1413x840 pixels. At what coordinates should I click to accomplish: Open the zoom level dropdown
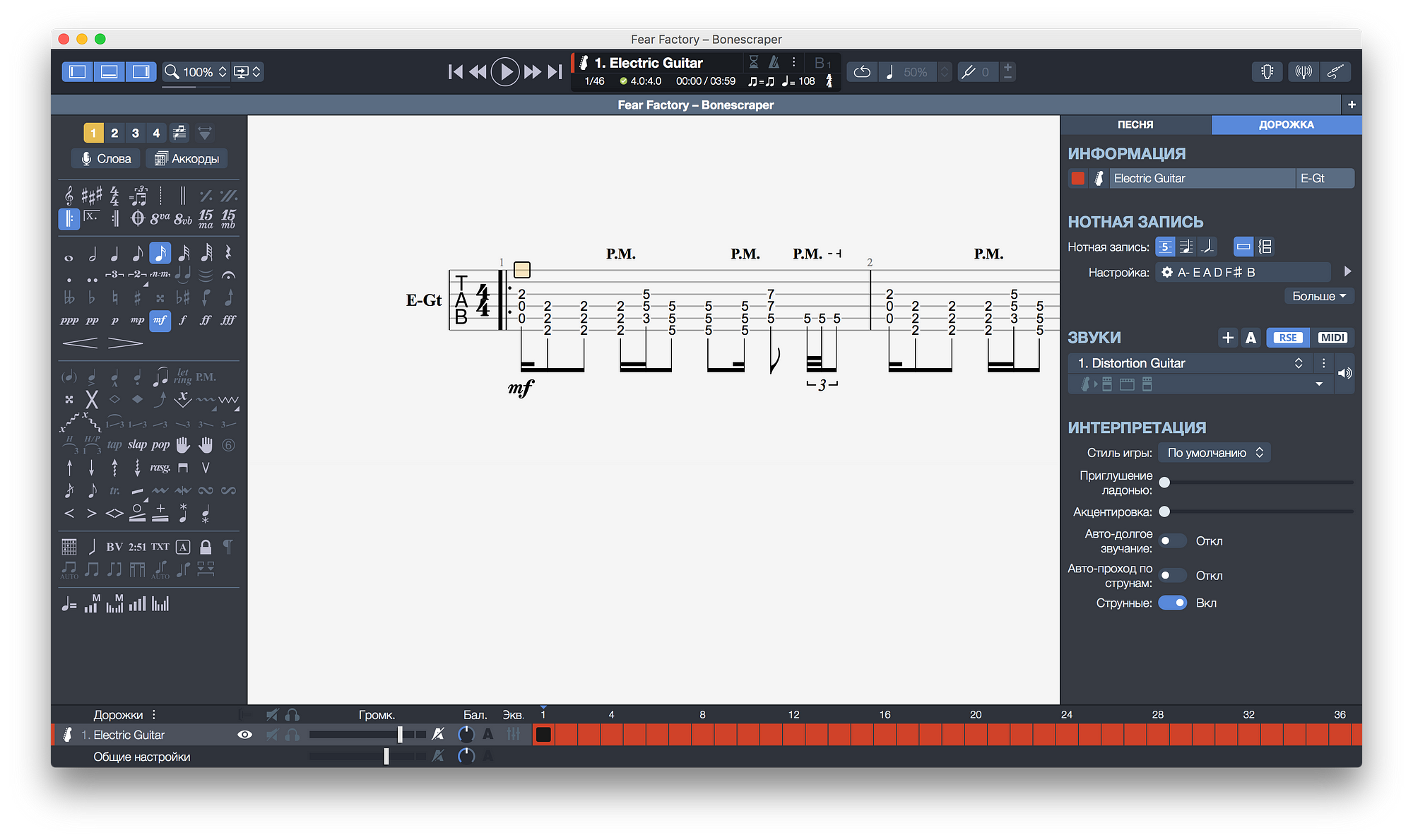[196, 72]
